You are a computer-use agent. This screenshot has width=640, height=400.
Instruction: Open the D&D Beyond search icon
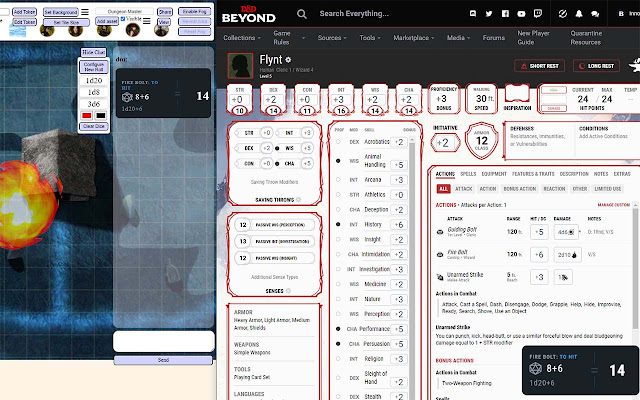[x=302, y=14]
